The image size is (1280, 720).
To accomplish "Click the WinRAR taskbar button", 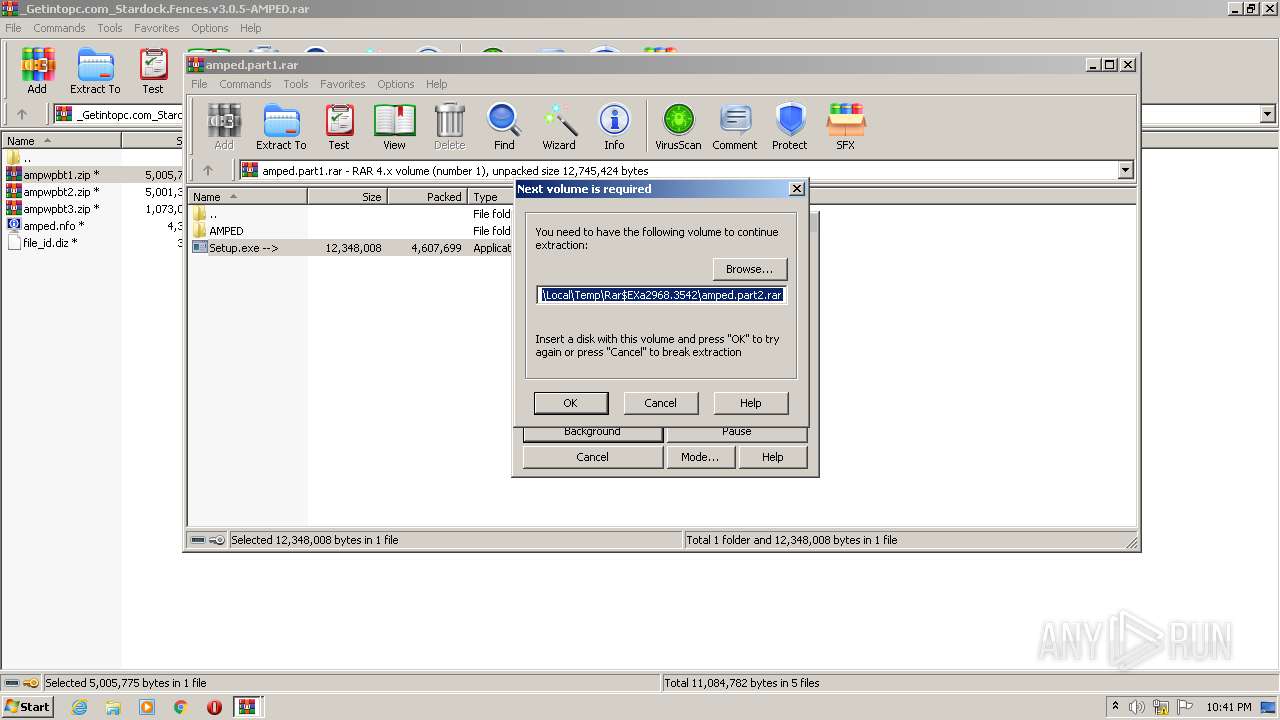I will point(247,707).
